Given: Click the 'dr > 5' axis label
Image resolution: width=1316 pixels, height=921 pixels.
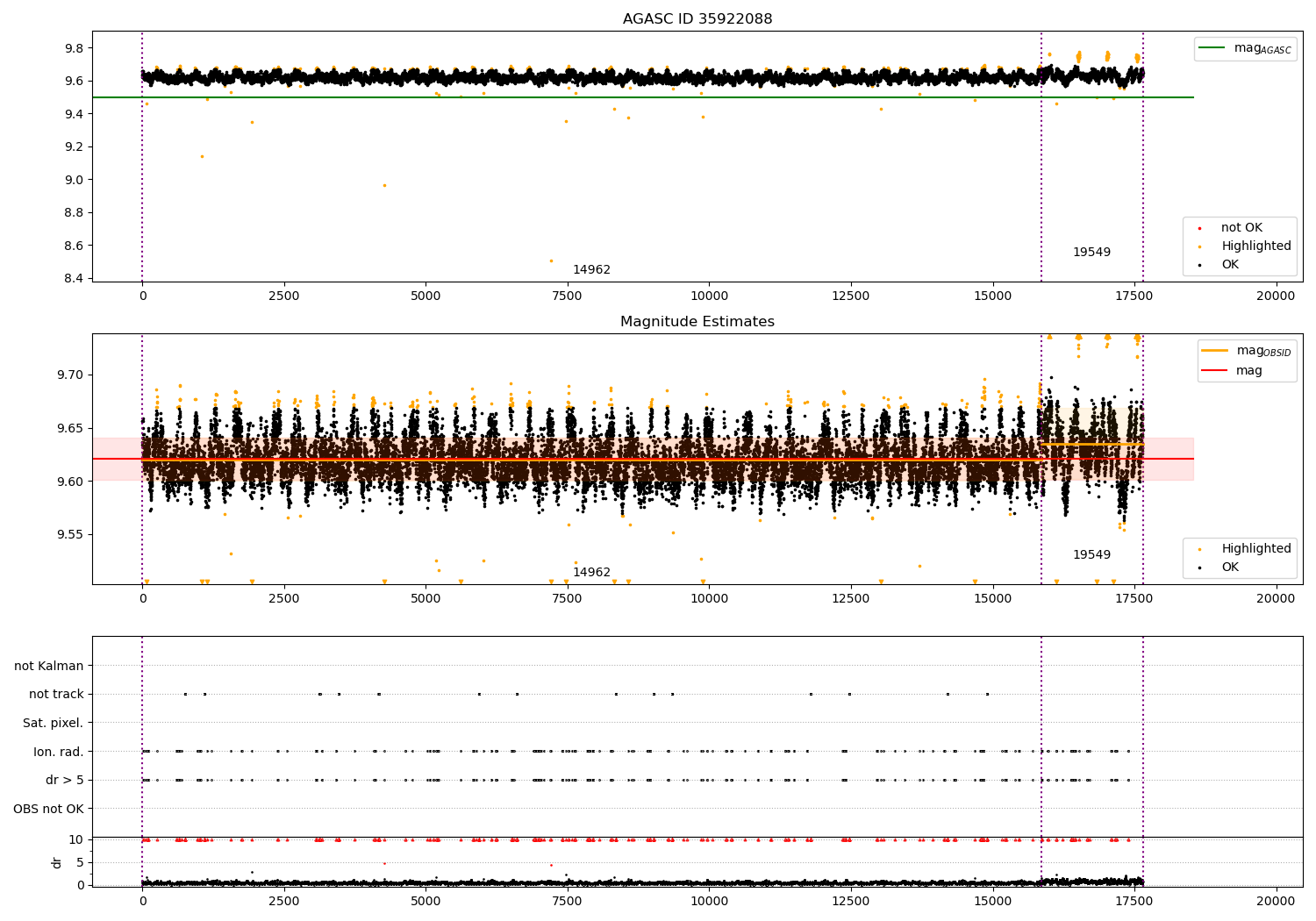Looking at the screenshot, I should point(65,780).
